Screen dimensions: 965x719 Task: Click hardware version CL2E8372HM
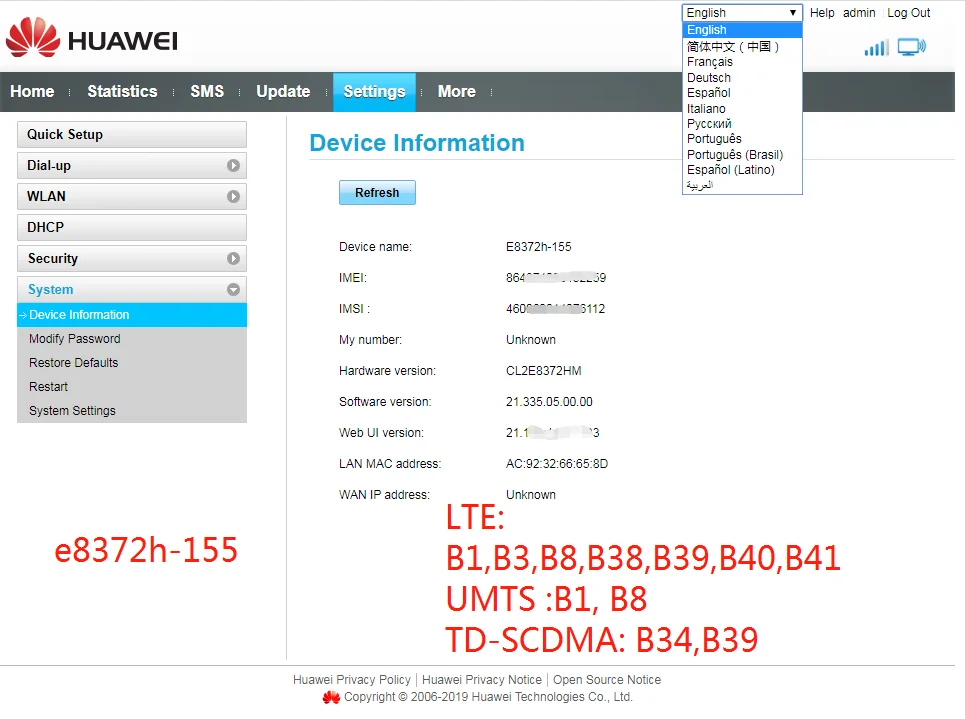543,371
